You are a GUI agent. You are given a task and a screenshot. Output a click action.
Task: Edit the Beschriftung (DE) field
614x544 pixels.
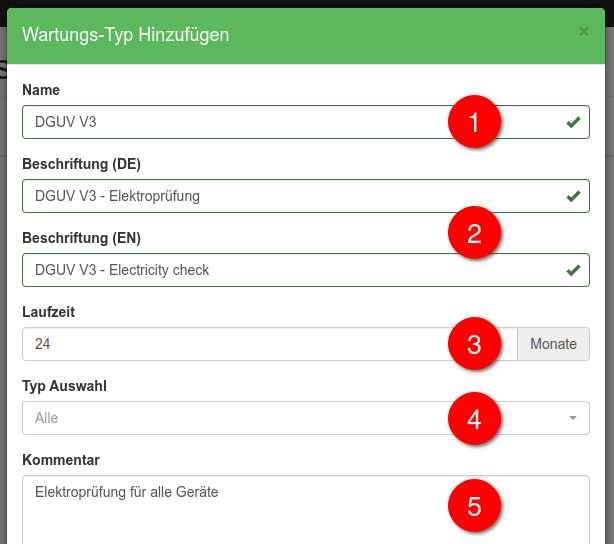coord(306,196)
